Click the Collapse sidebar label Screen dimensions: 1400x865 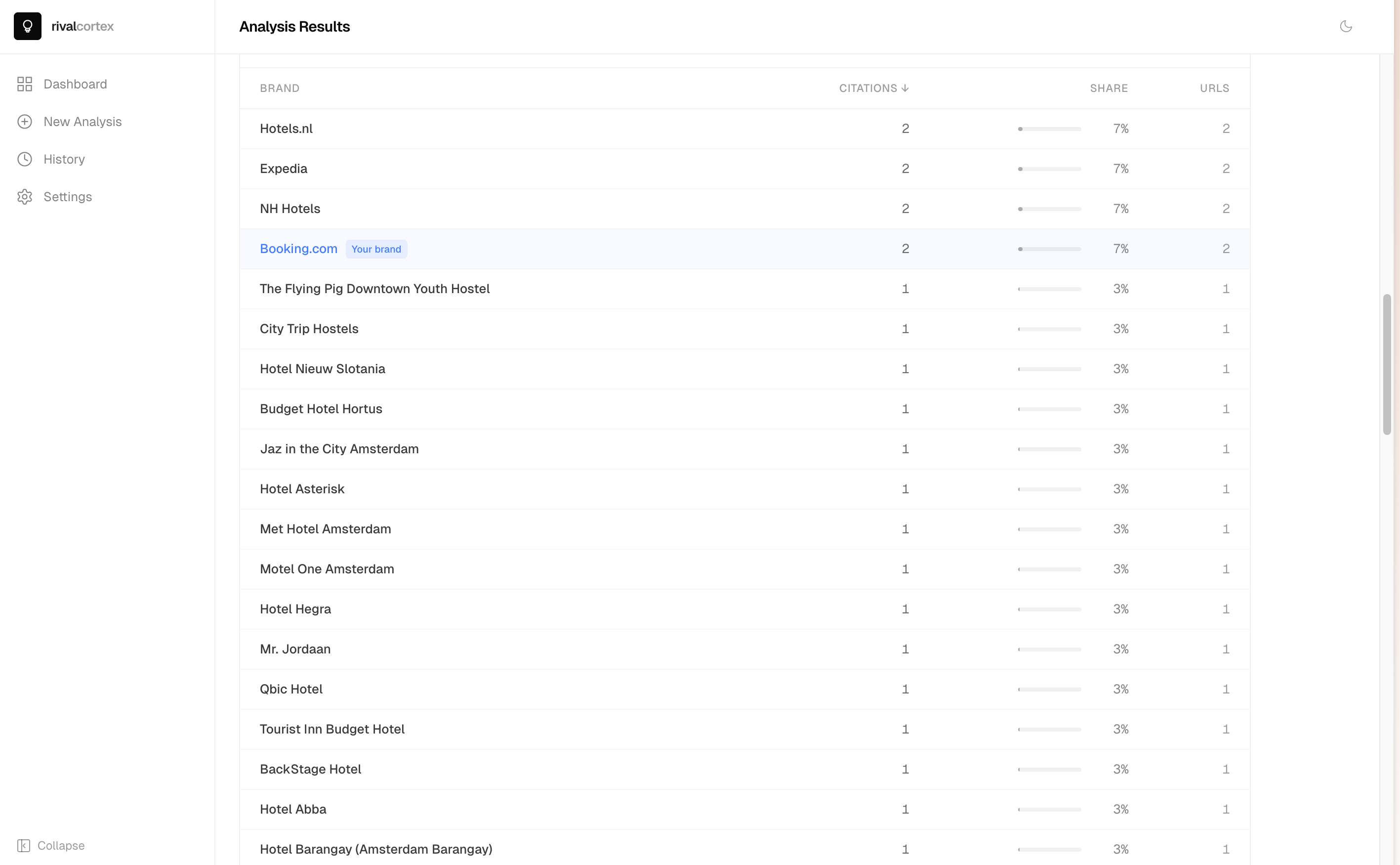[x=61, y=846]
